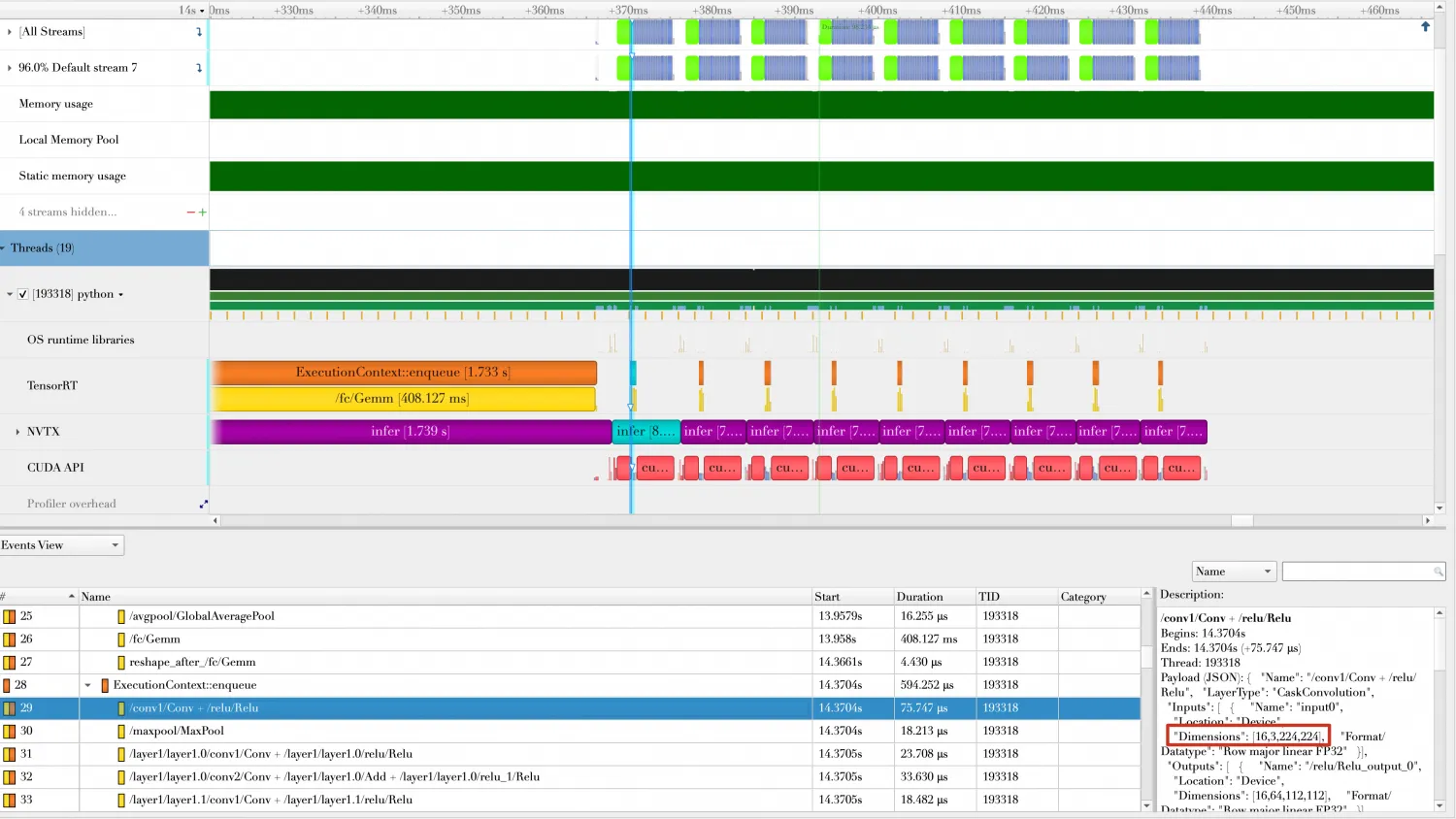The width and height of the screenshot is (1456, 819).
Task: Click description panel scroll down arrow
Action: [1439, 805]
